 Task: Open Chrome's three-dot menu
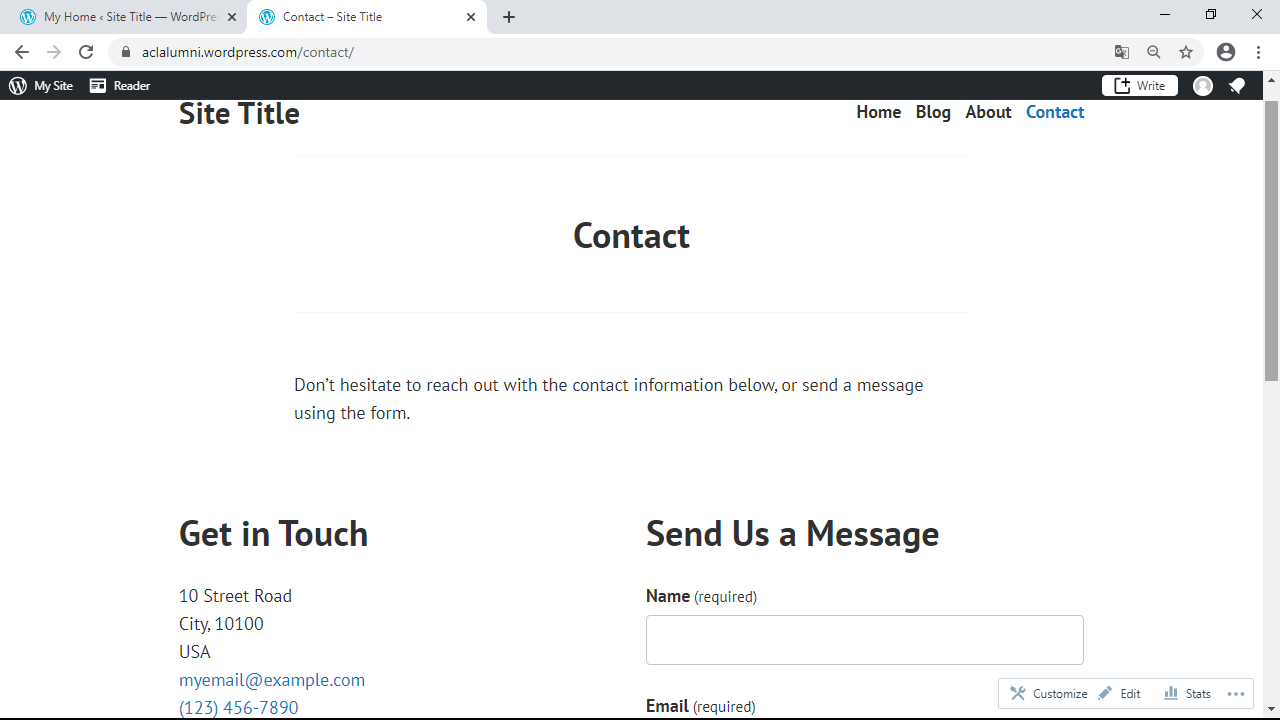(x=1258, y=52)
